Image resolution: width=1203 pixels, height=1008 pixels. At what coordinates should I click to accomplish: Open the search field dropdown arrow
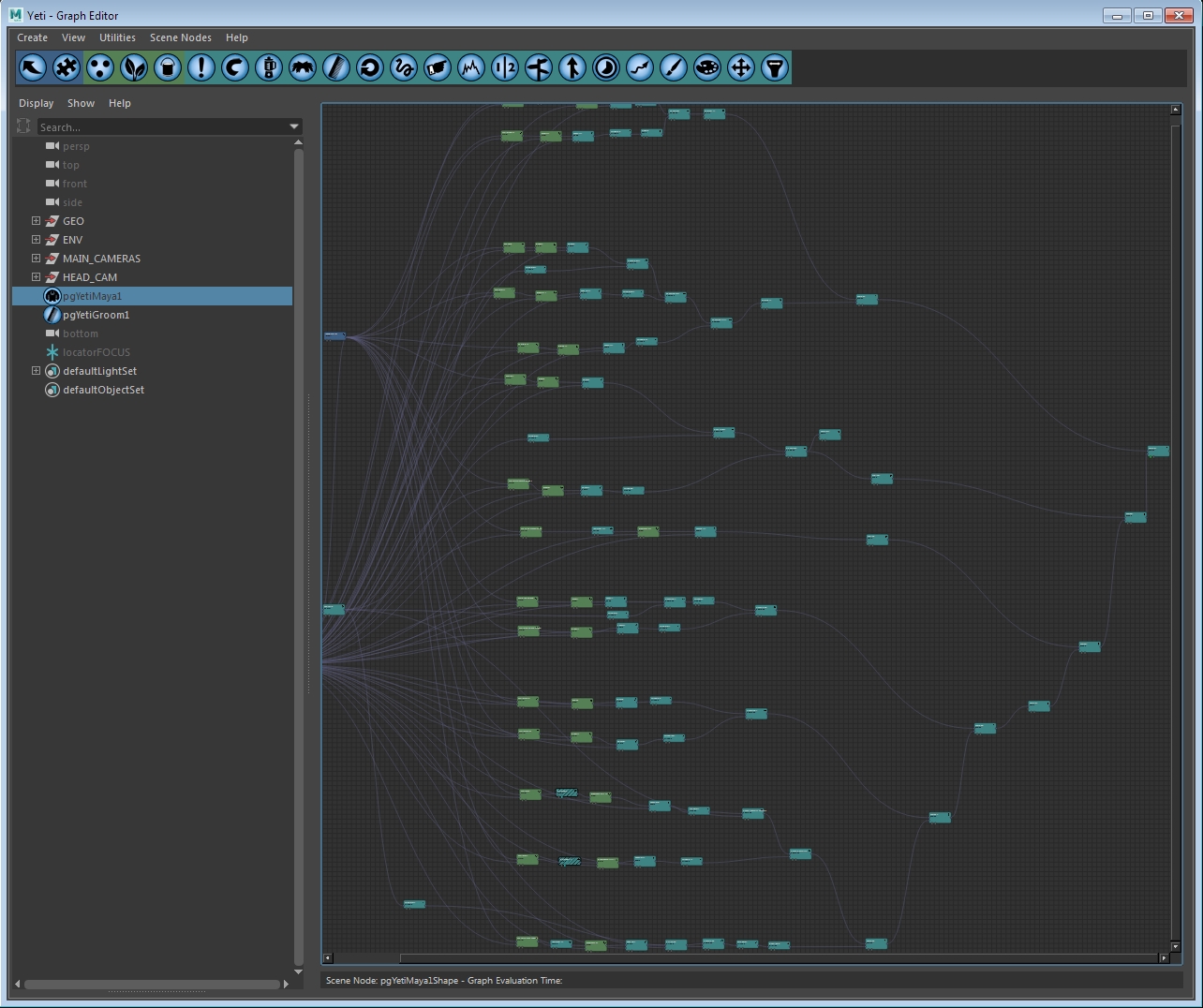[294, 126]
